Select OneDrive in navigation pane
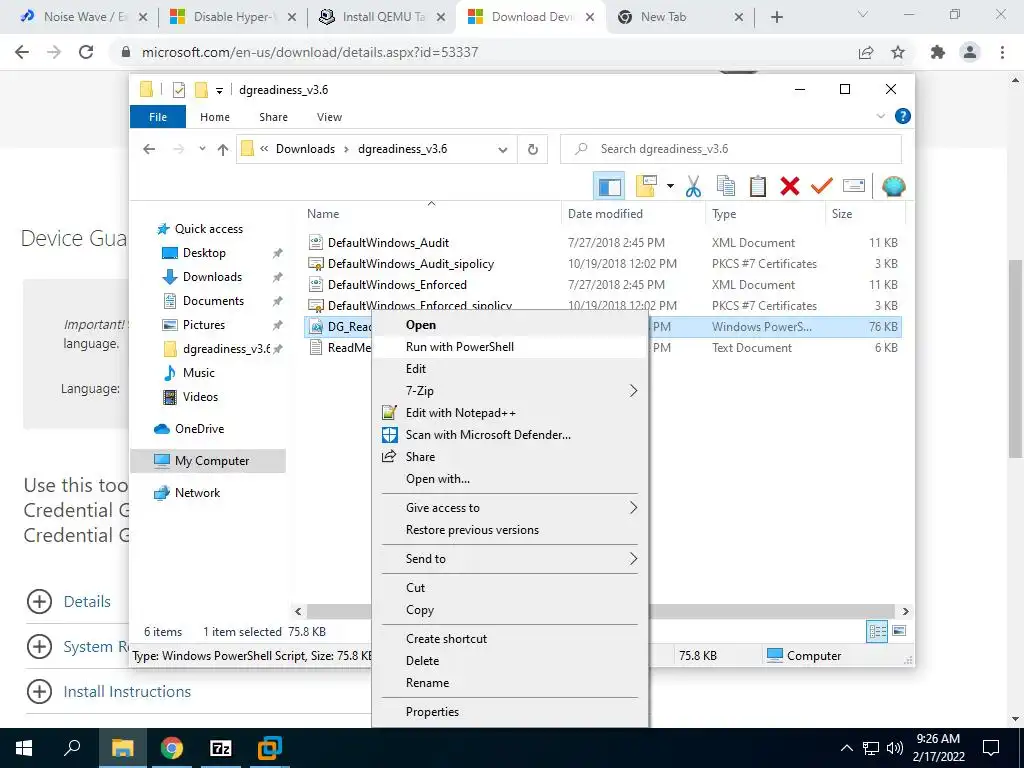Screen dimensions: 1024x768 199,429
